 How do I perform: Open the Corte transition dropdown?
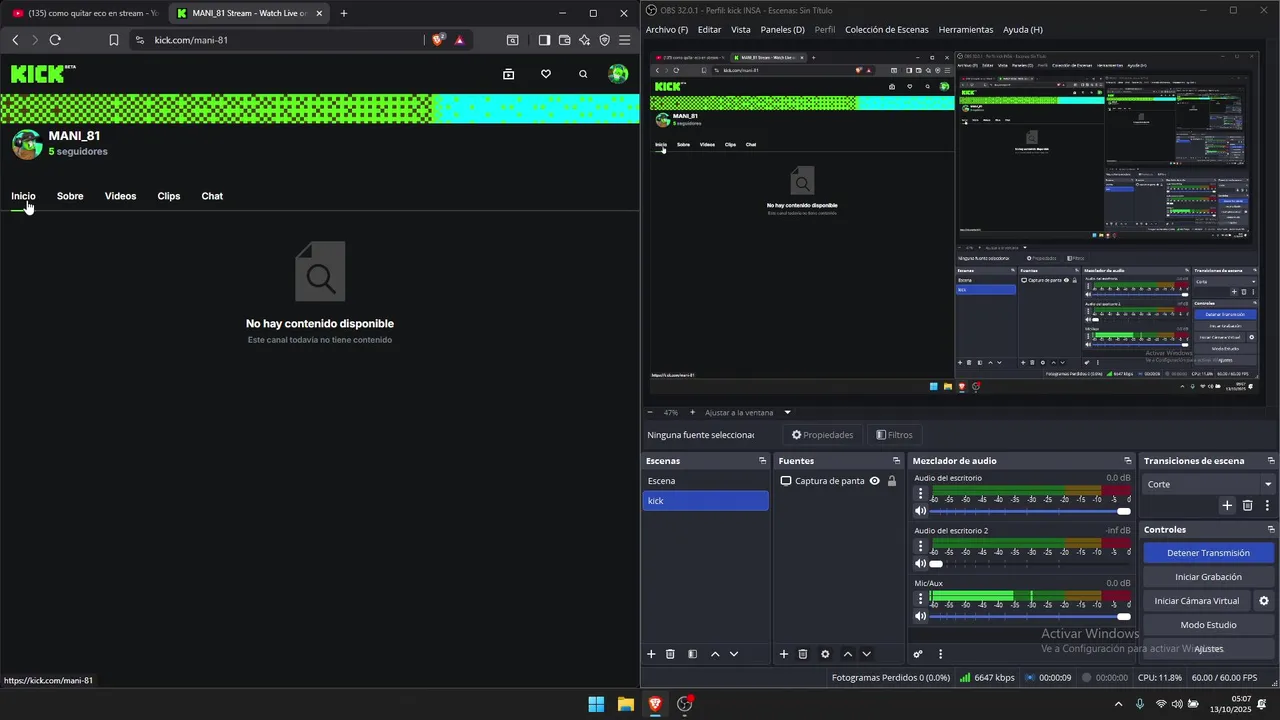tap(1209, 484)
